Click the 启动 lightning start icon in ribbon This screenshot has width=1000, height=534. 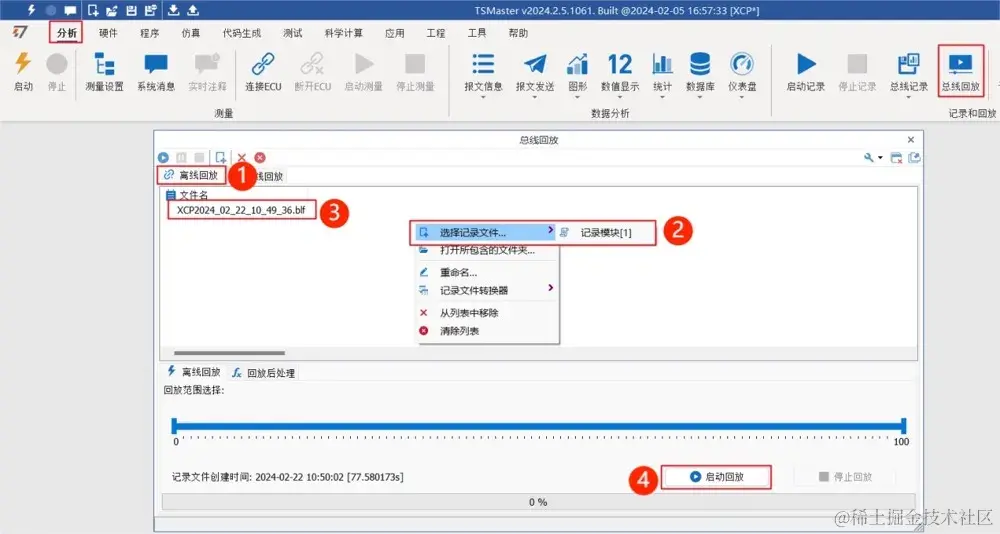[x=23, y=64]
